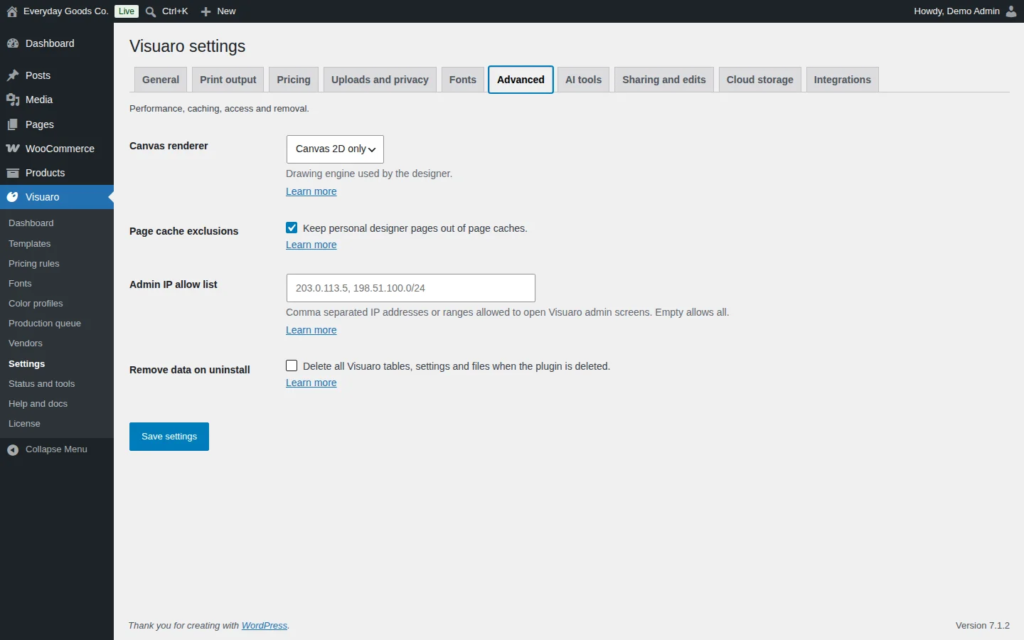This screenshot has height=640, width=1024.
Task: Click the Collapse Menu arrow icon
Action: [x=13, y=449]
